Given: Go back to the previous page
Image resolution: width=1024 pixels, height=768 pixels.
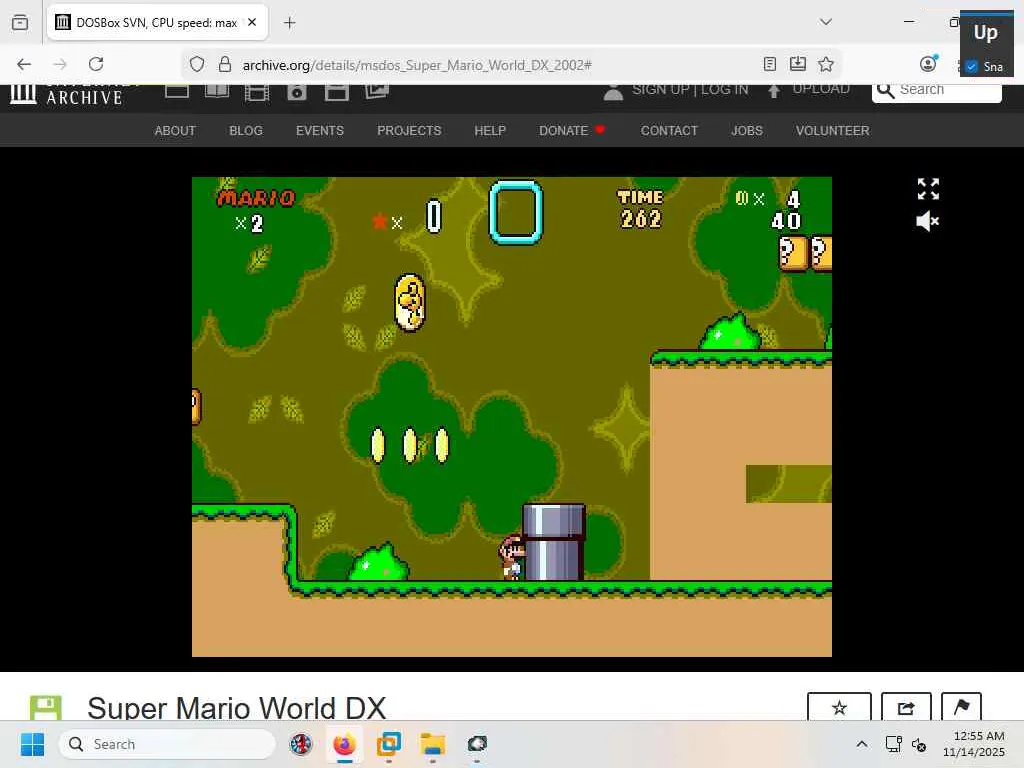Looking at the screenshot, I should click(x=24, y=64).
